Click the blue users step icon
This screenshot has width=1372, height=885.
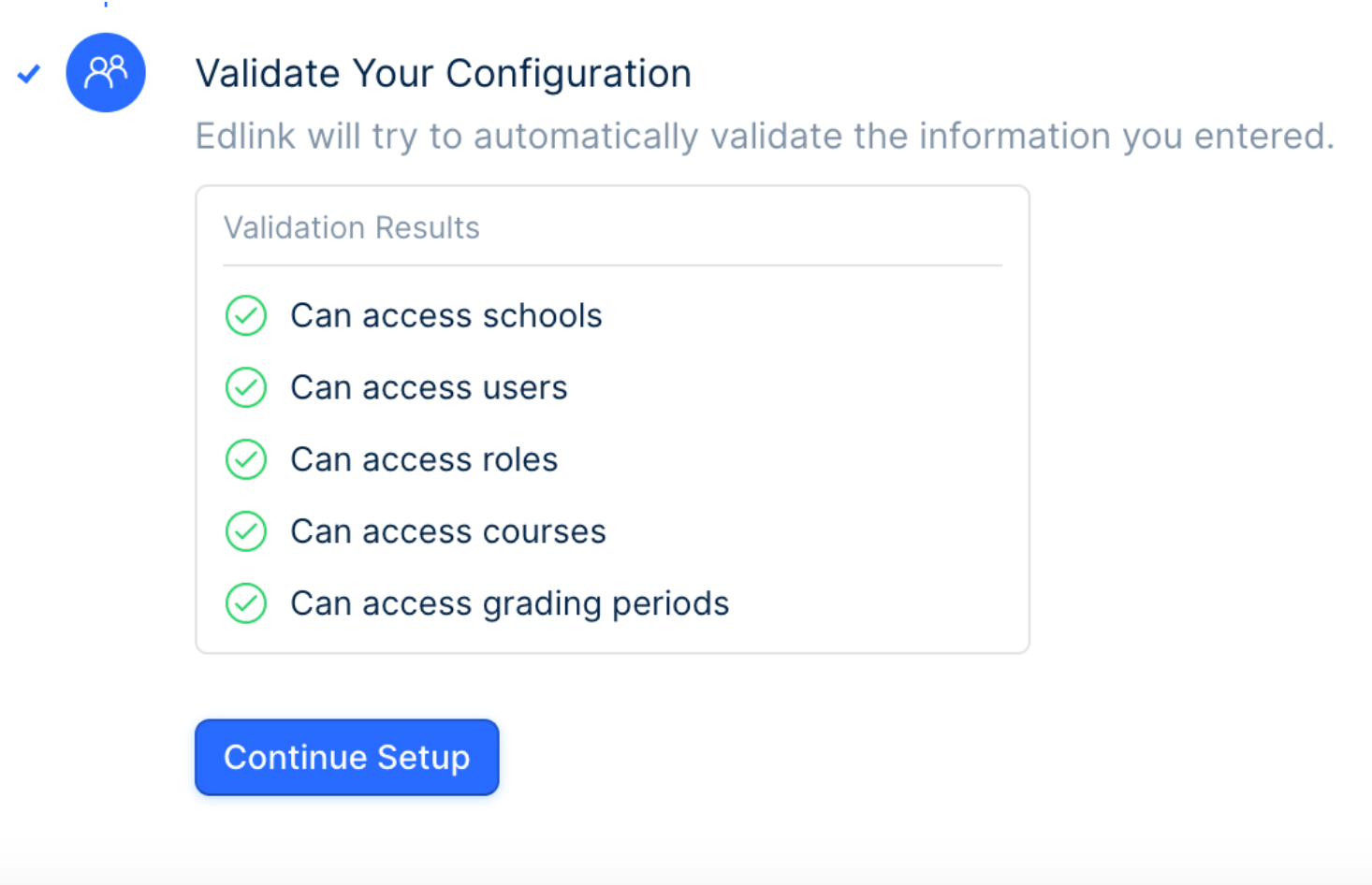click(x=106, y=73)
